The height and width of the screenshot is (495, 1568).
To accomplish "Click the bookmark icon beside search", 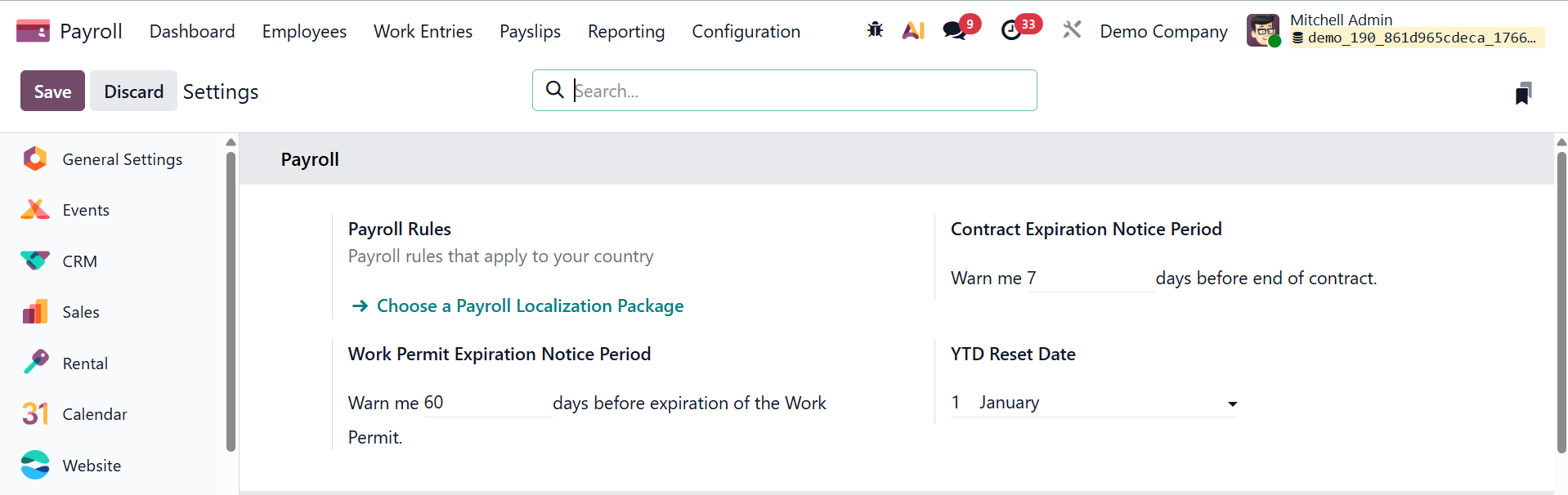I will click(1523, 93).
